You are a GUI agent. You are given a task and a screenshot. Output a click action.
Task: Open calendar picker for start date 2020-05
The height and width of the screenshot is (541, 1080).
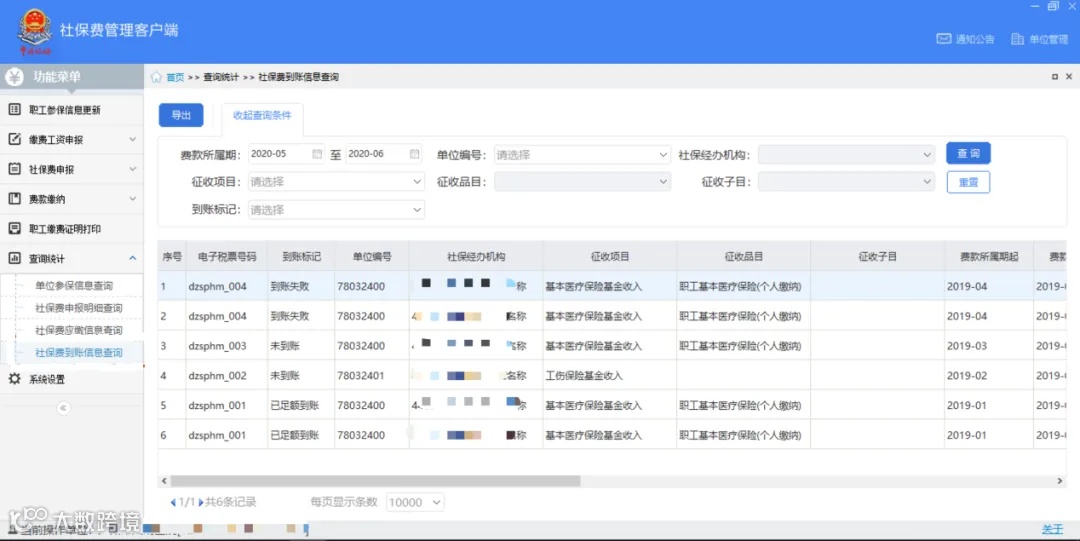[317, 154]
